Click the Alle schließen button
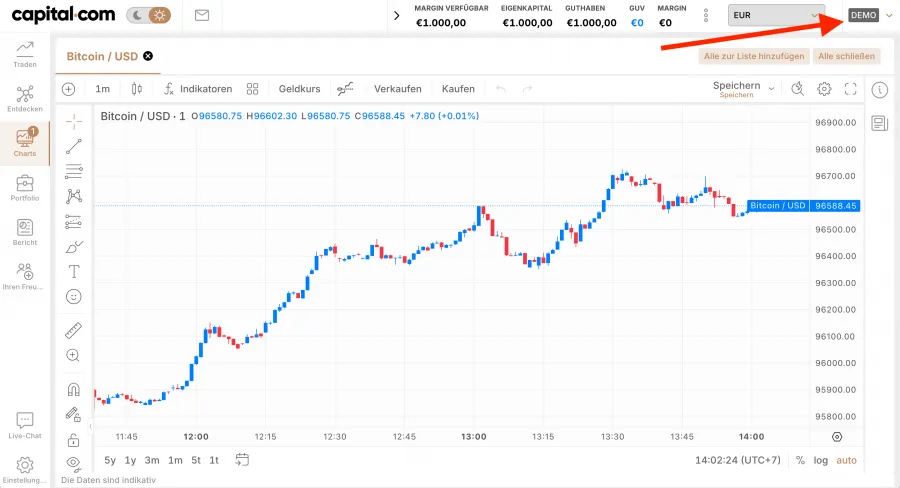The width and height of the screenshot is (900, 488). (x=846, y=56)
